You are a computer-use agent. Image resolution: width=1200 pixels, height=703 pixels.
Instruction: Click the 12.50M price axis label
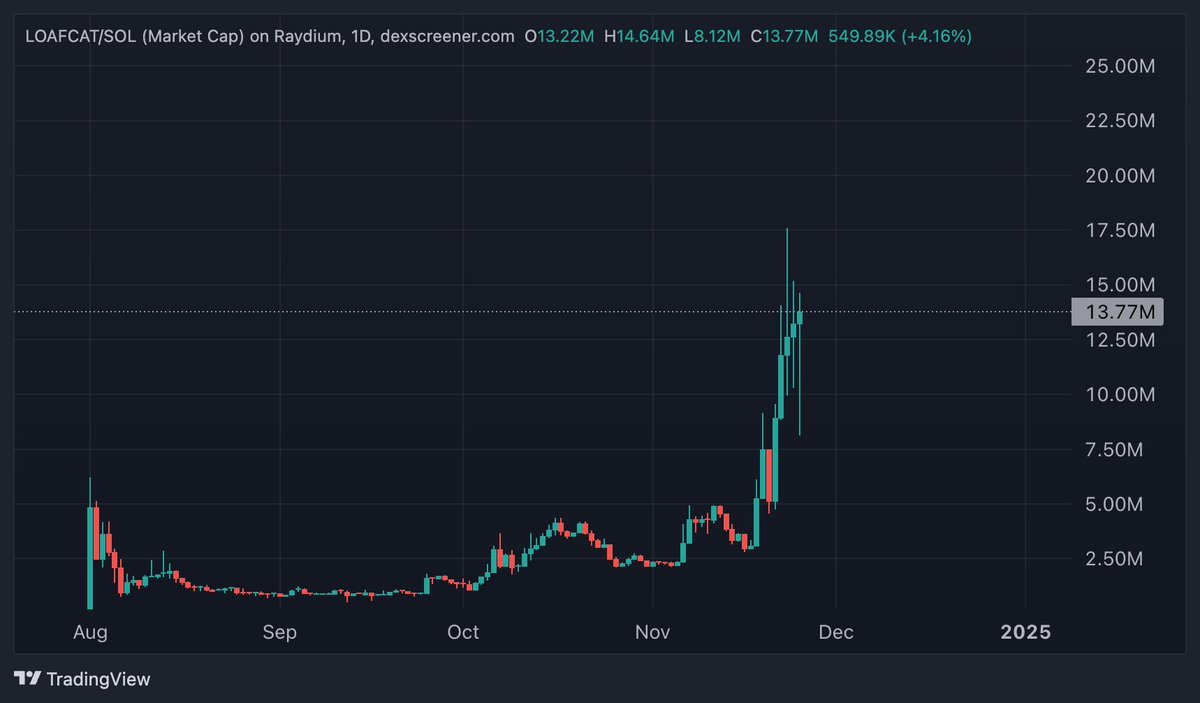(x=1120, y=340)
